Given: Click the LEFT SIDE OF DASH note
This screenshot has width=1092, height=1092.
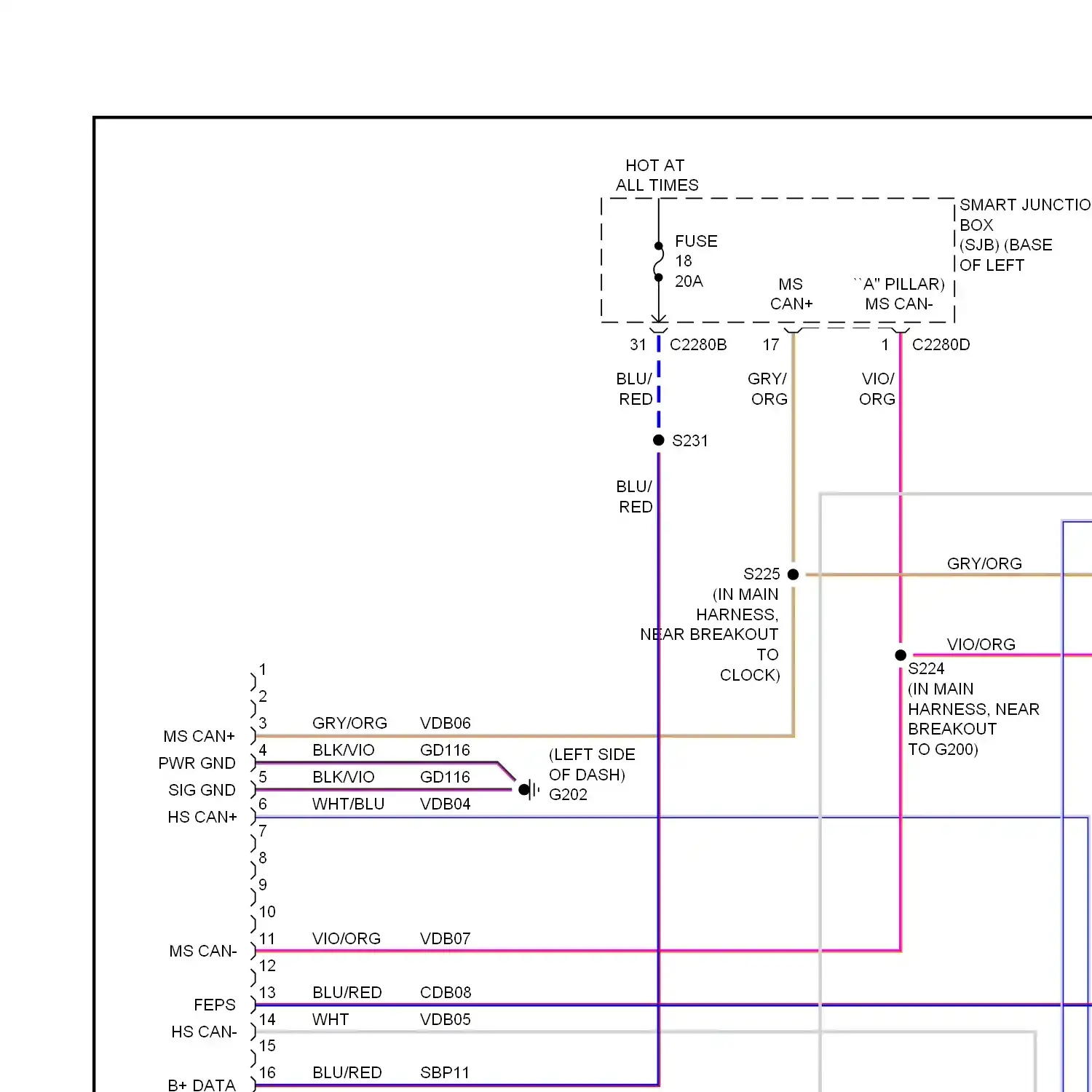Looking at the screenshot, I should click(592, 764).
